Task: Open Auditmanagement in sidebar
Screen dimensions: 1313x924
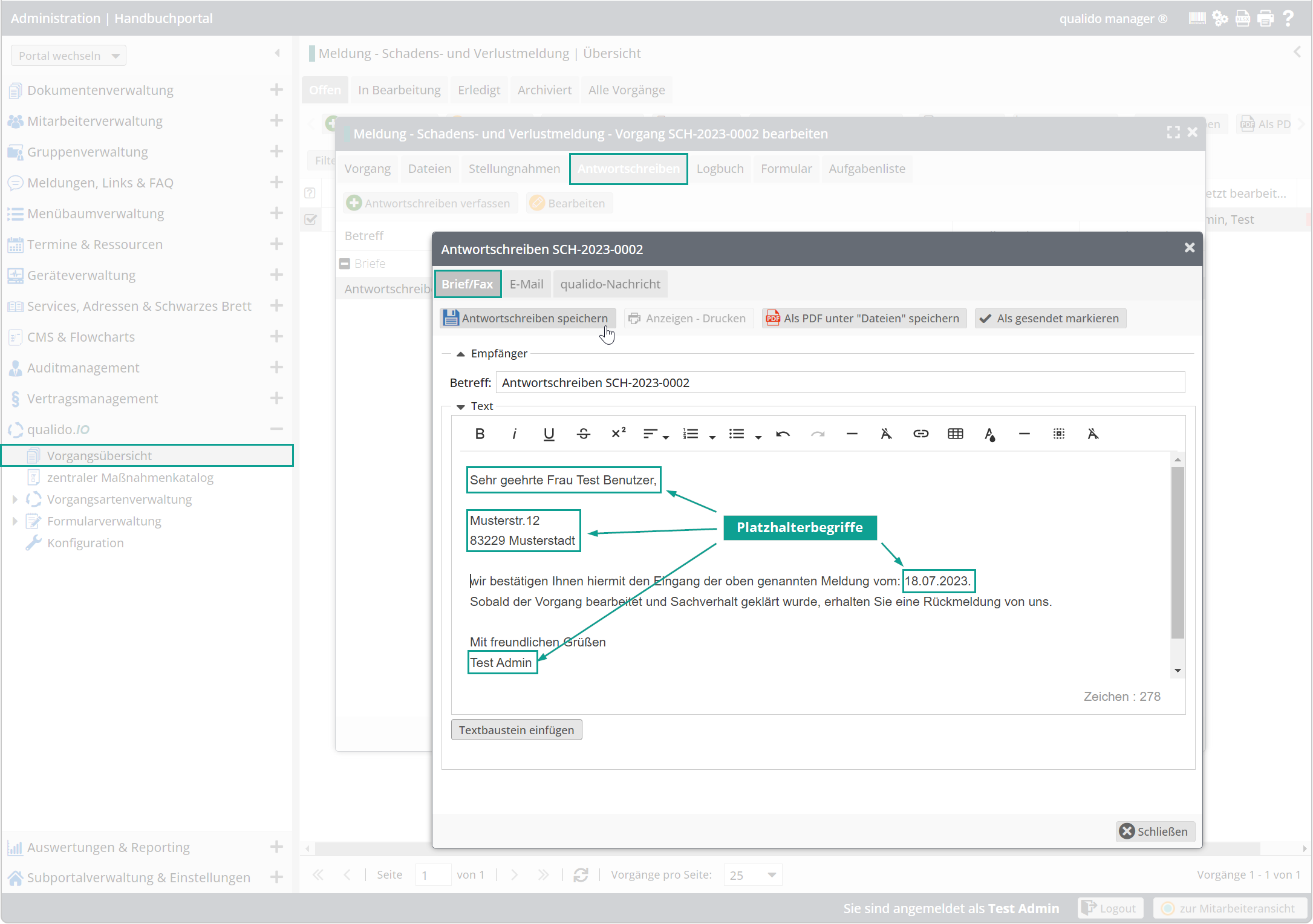Action: click(x=83, y=368)
